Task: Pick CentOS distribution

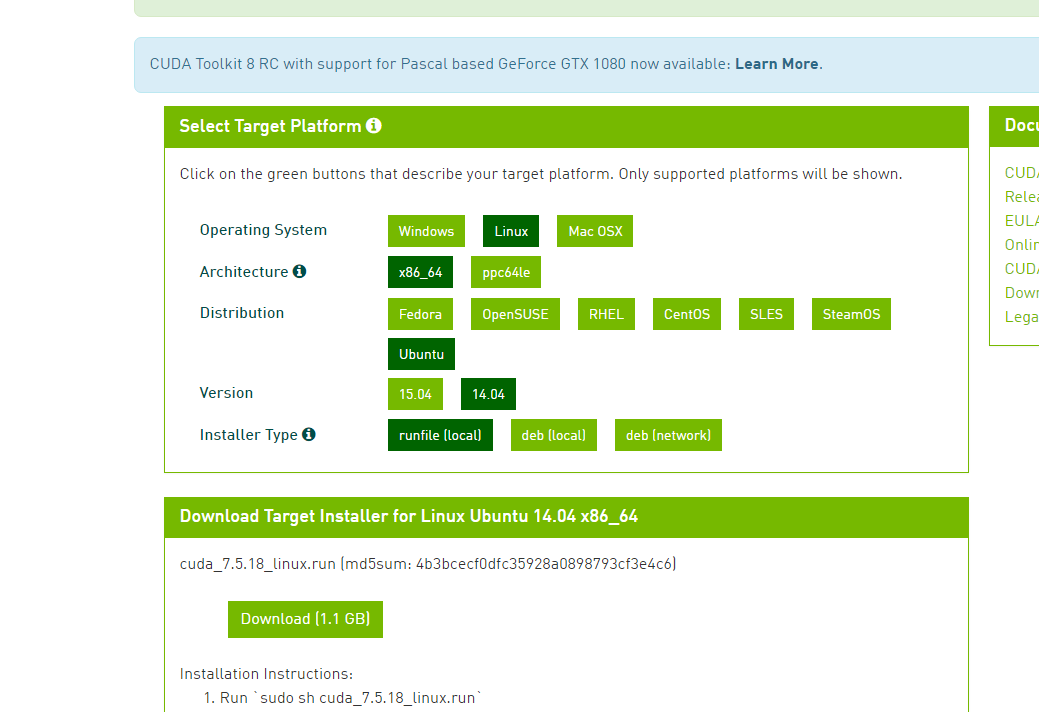Action: point(687,314)
